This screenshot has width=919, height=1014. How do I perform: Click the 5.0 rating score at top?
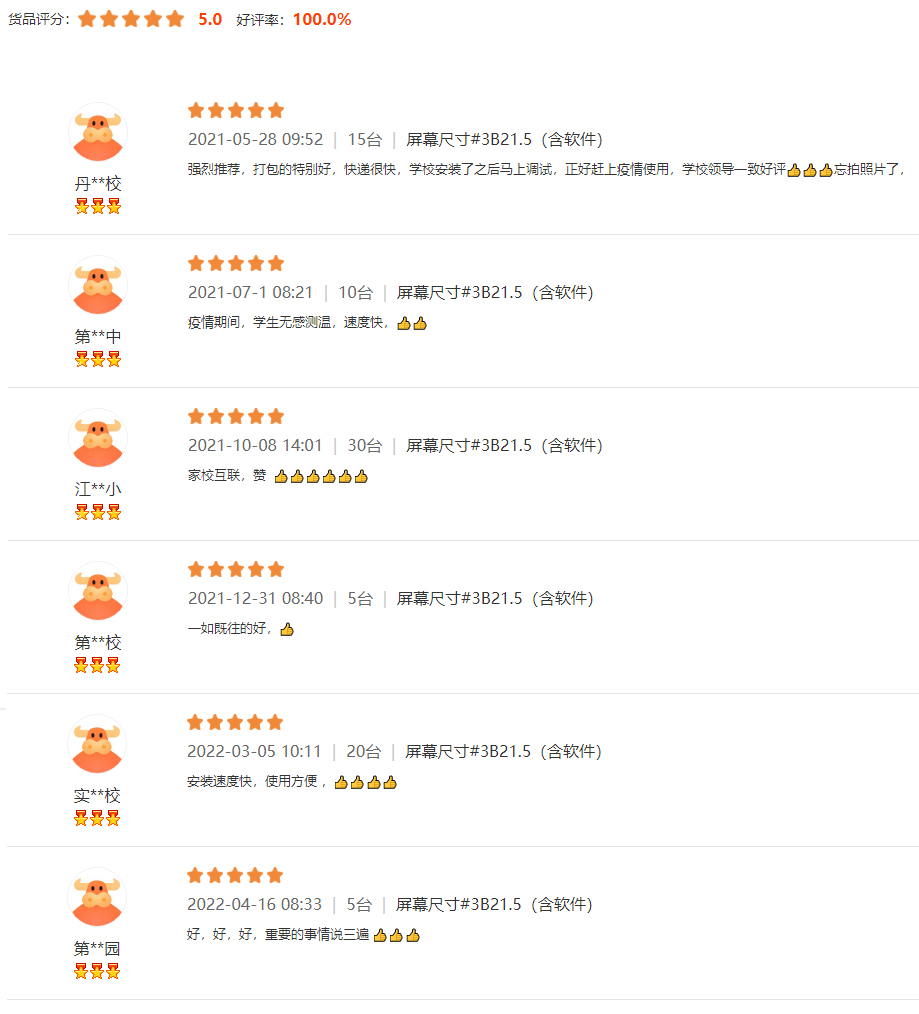click(210, 19)
